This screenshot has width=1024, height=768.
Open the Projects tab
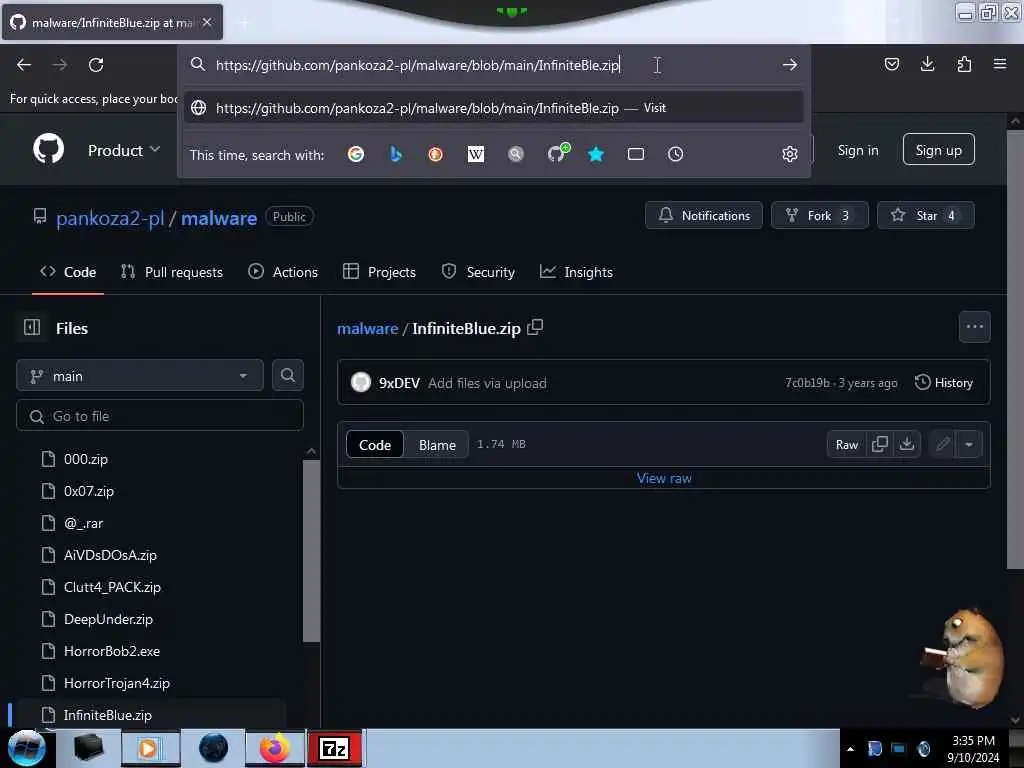pos(379,272)
